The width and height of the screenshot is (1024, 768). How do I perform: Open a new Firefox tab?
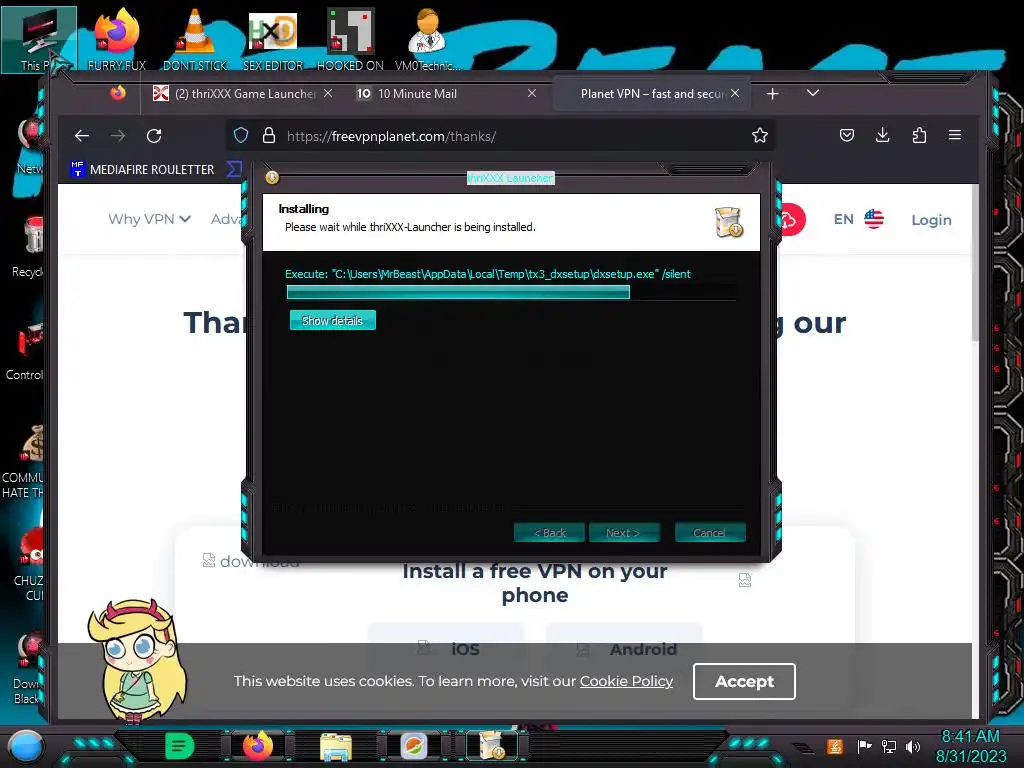pos(773,94)
